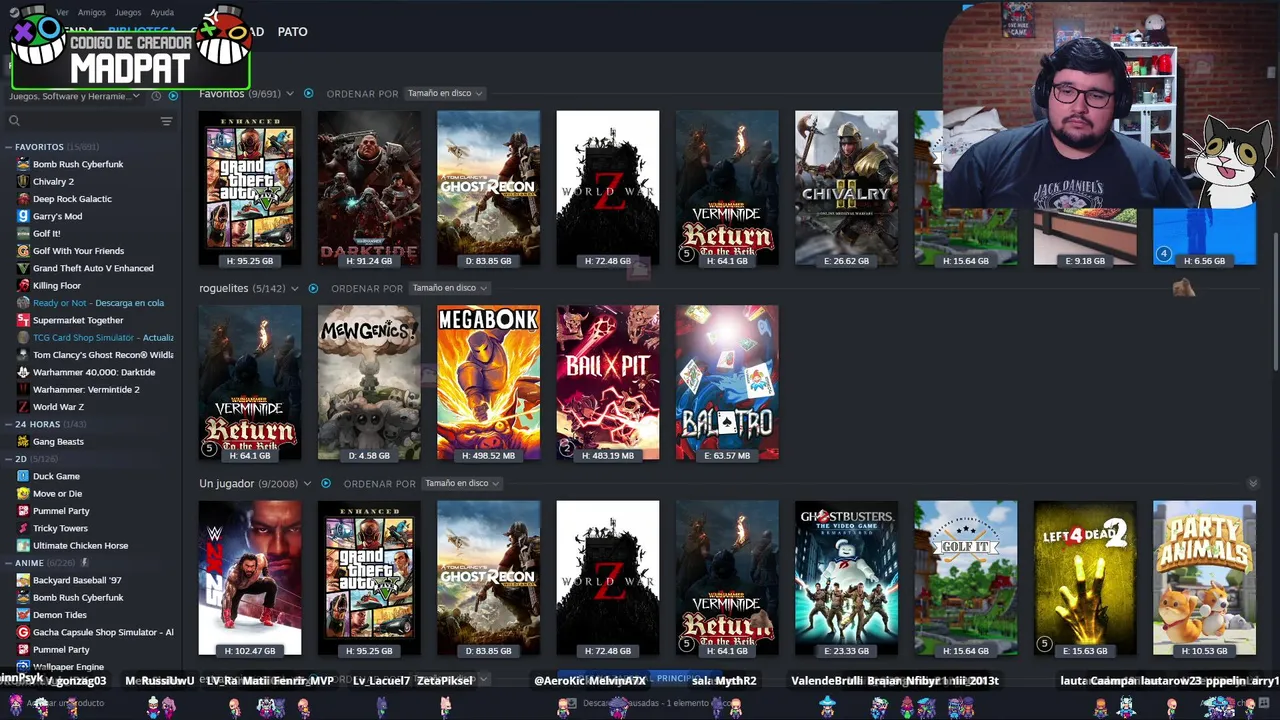The width and height of the screenshot is (1280, 720).
Task: Toggle the ready-to-play filter icon in sidebar
Action: click(173, 96)
